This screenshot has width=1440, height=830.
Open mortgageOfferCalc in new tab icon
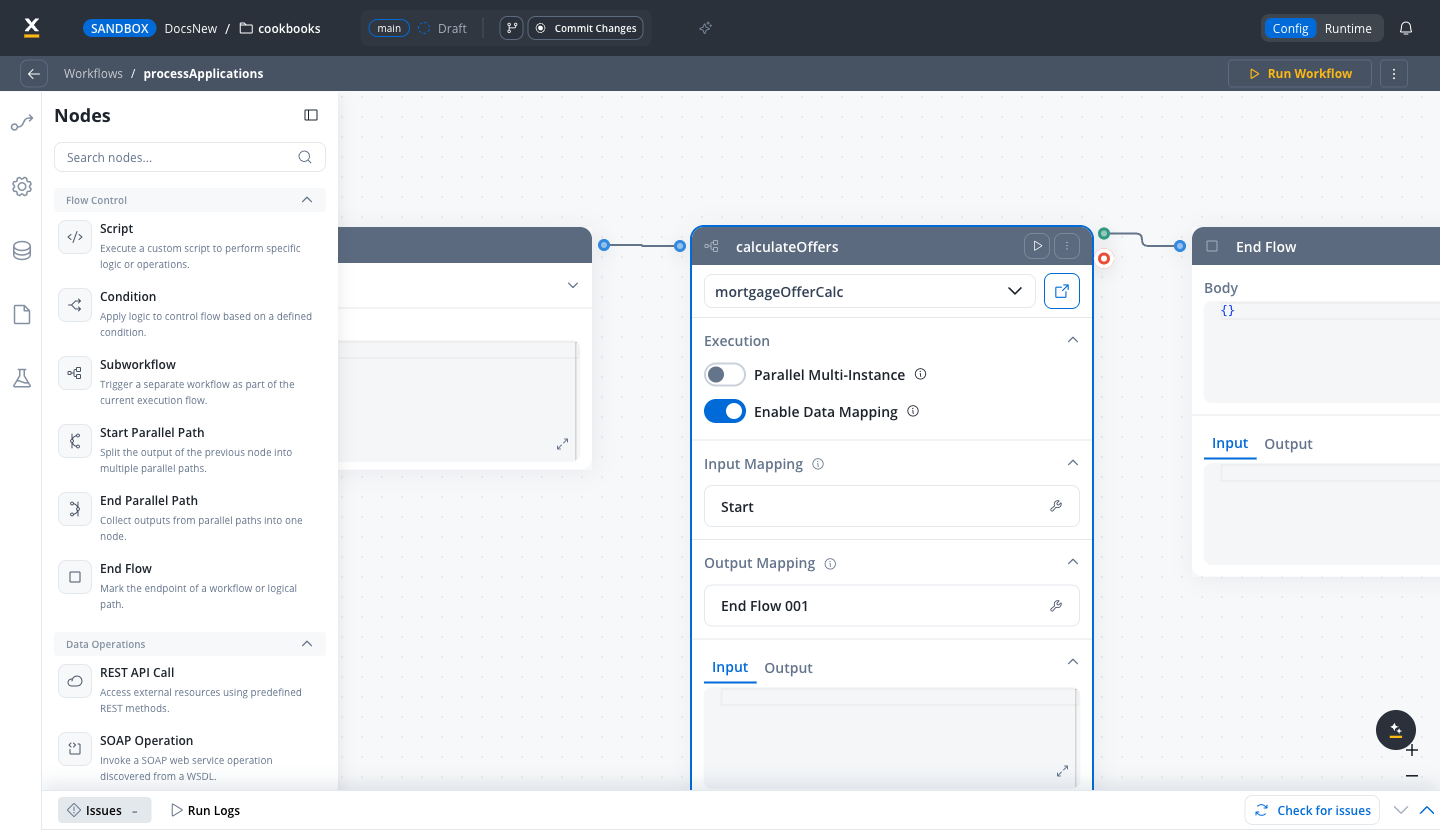coord(1062,291)
